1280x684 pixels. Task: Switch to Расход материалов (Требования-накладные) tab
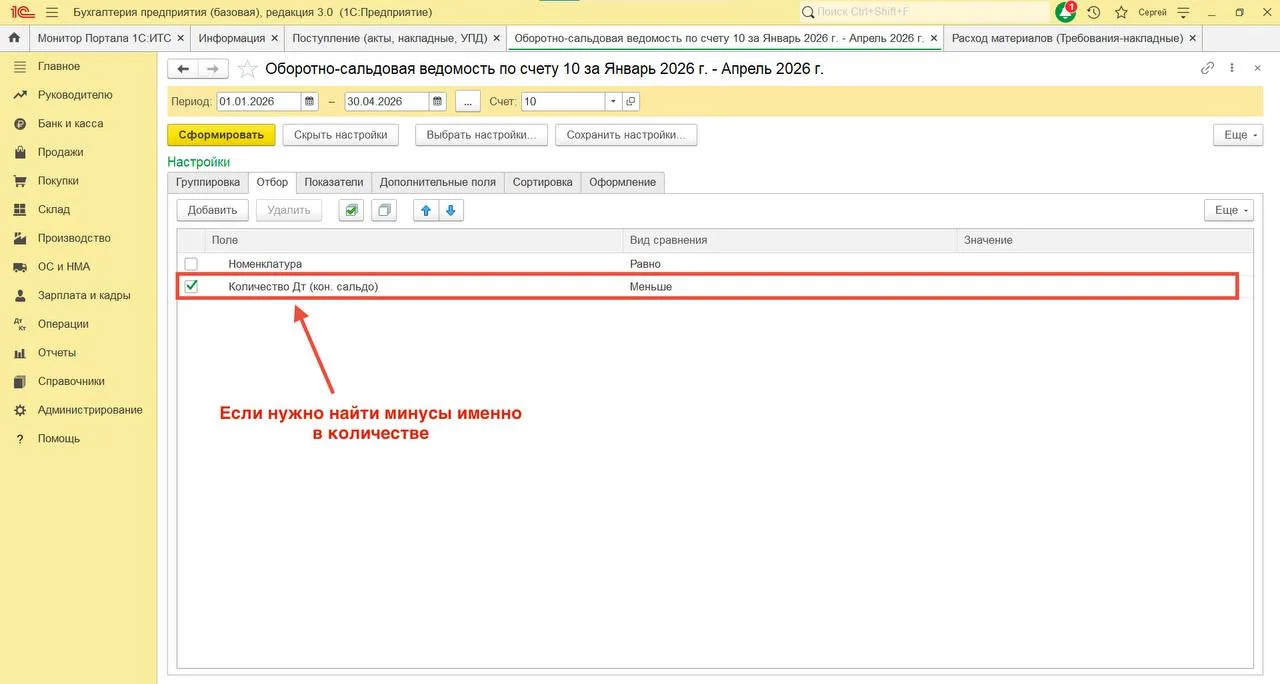pyautogui.click(x=1067, y=38)
